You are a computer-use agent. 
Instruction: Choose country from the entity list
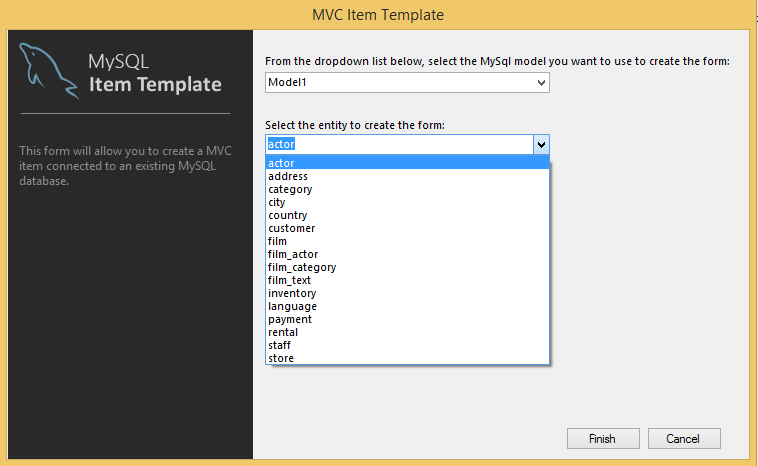click(407, 215)
